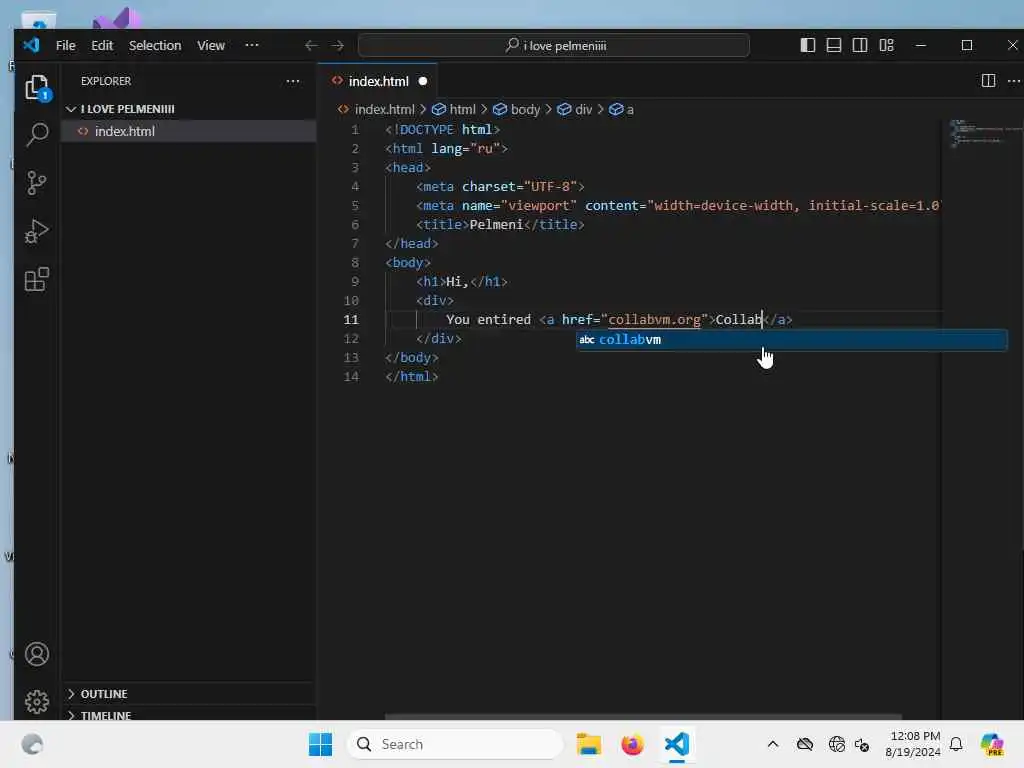The width and height of the screenshot is (1024, 768).
Task: Click line number 6 in the gutter
Action: [355, 225]
